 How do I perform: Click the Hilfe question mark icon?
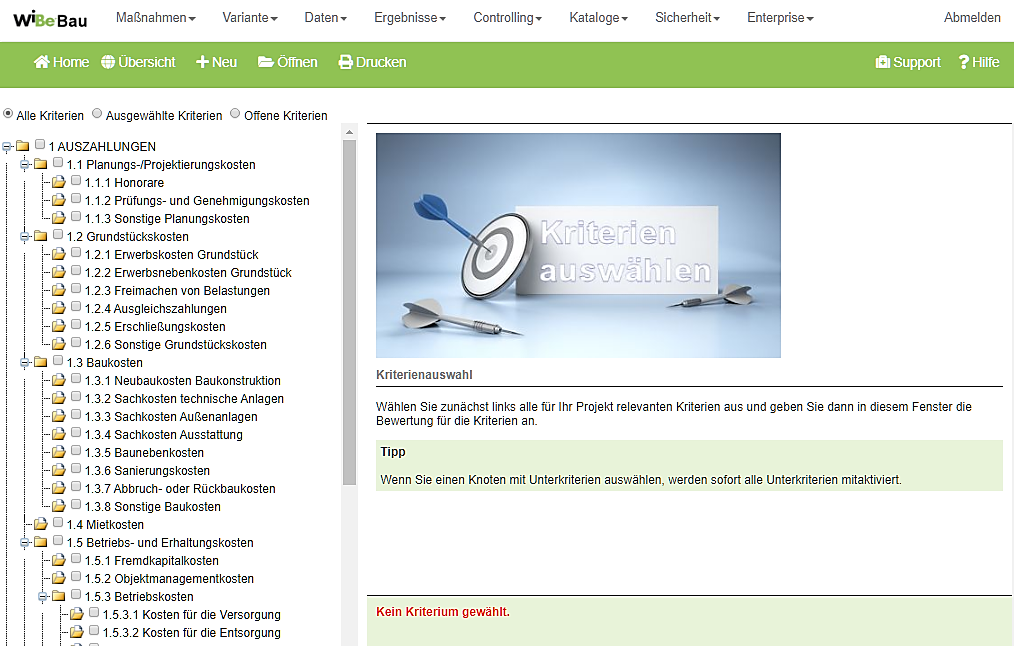click(x=964, y=62)
